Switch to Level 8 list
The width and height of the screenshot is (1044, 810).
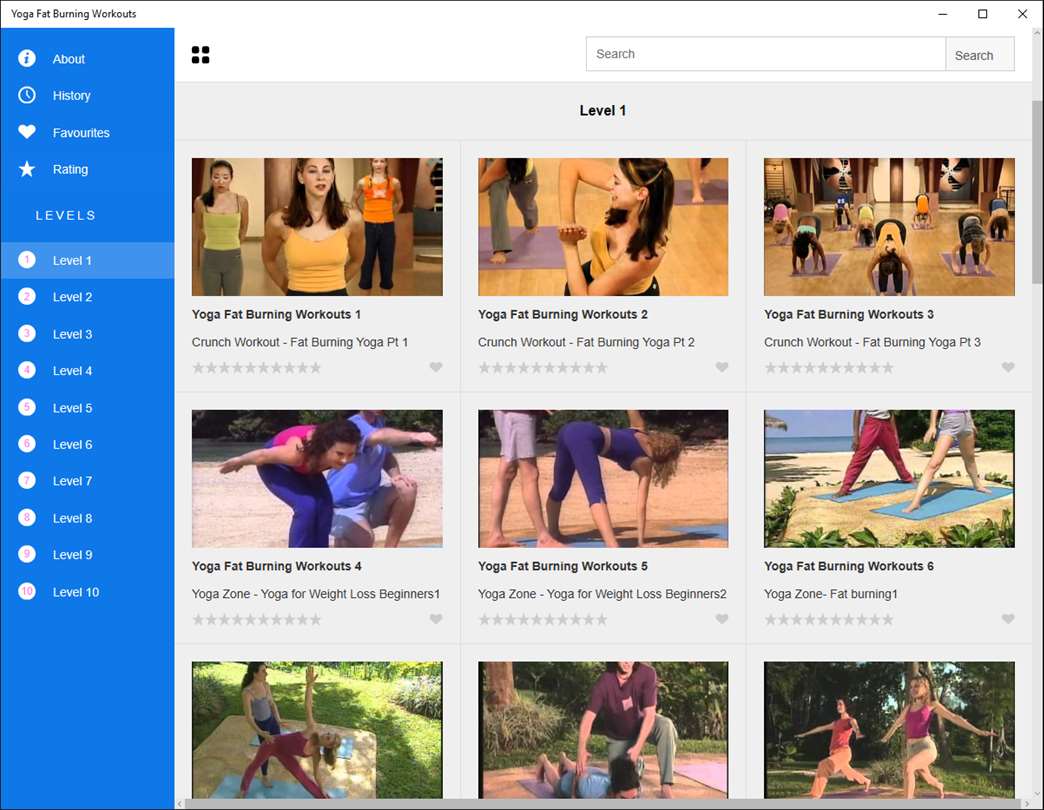(87, 518)
